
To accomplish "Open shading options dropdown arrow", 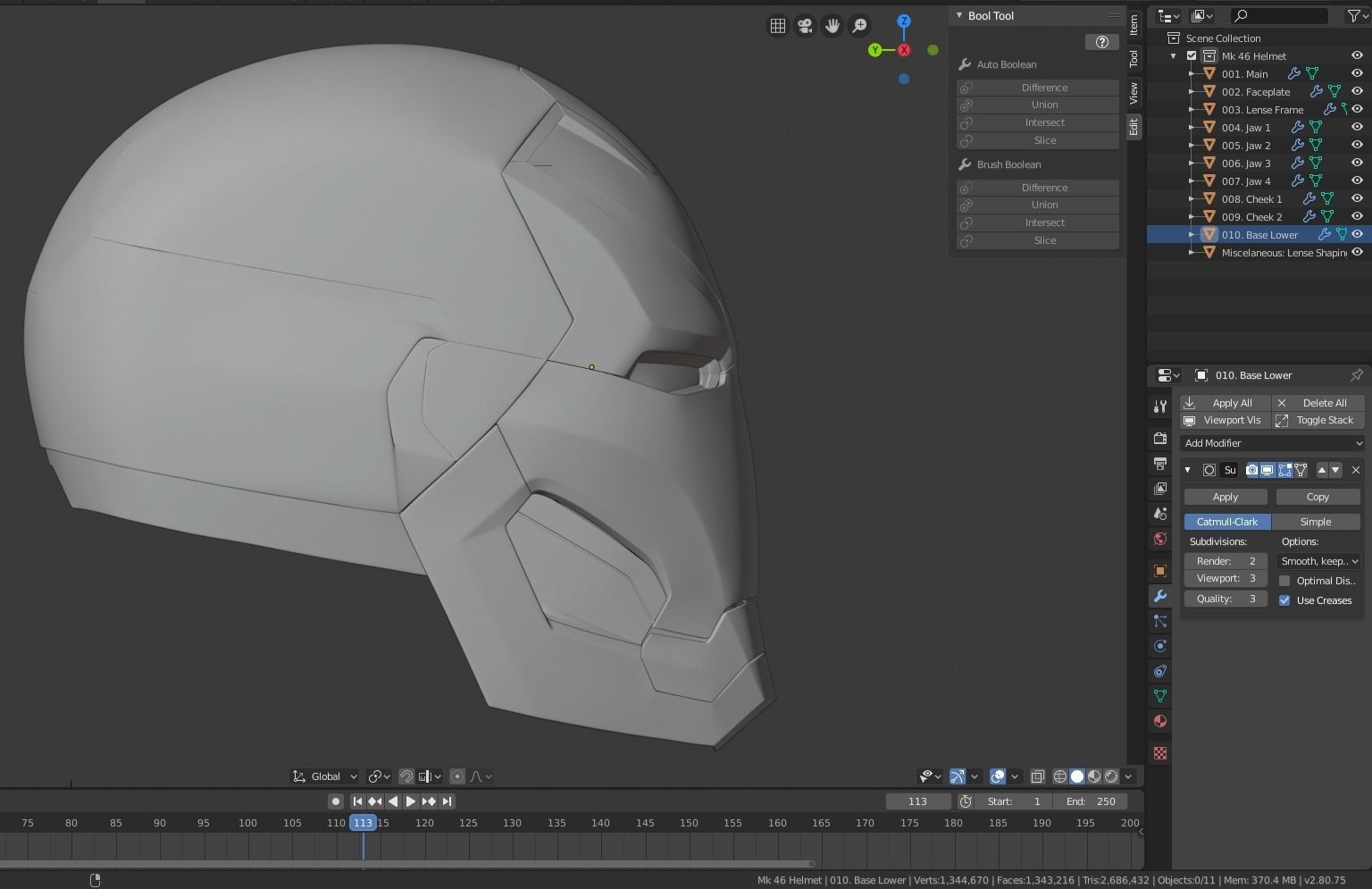I will point(1129,776).
